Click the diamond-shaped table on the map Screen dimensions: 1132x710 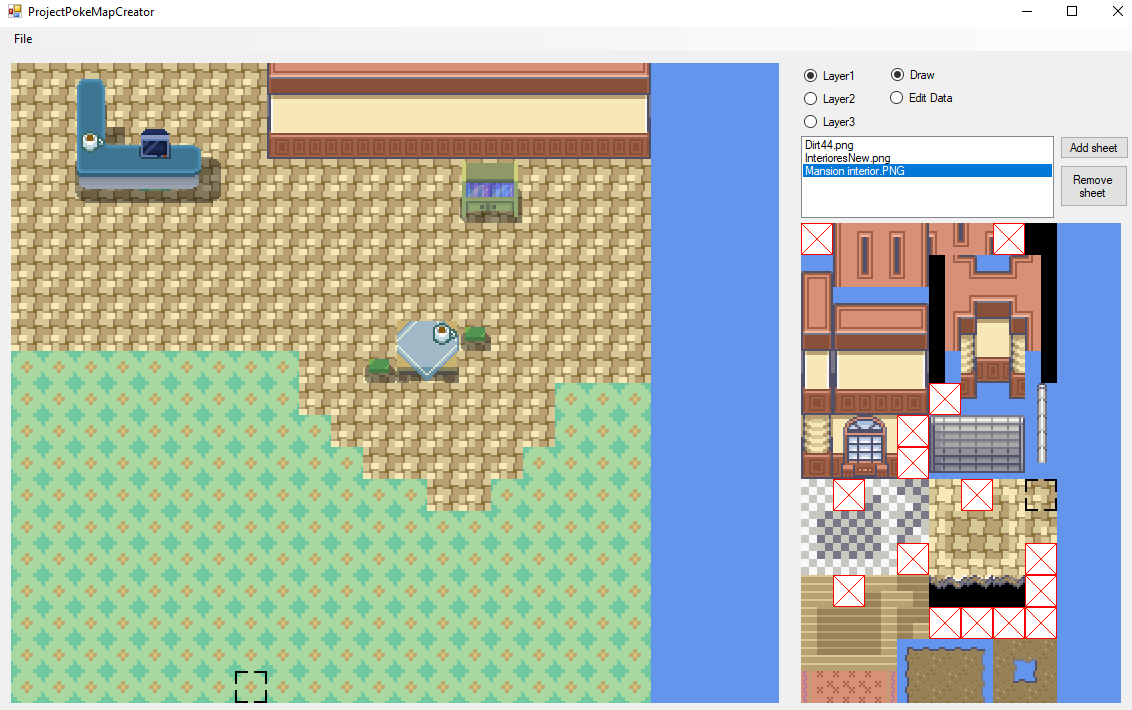(x=427, y=350)
